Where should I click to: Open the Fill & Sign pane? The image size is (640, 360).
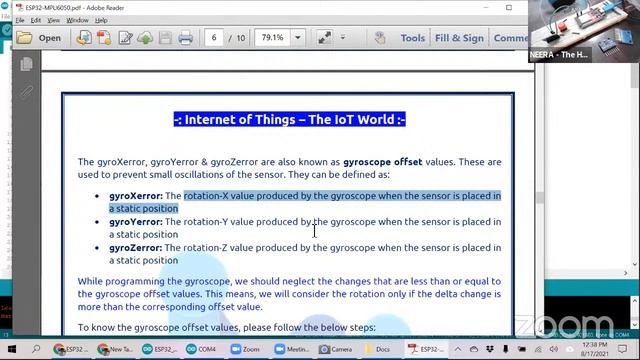click(x=459, y=38)
